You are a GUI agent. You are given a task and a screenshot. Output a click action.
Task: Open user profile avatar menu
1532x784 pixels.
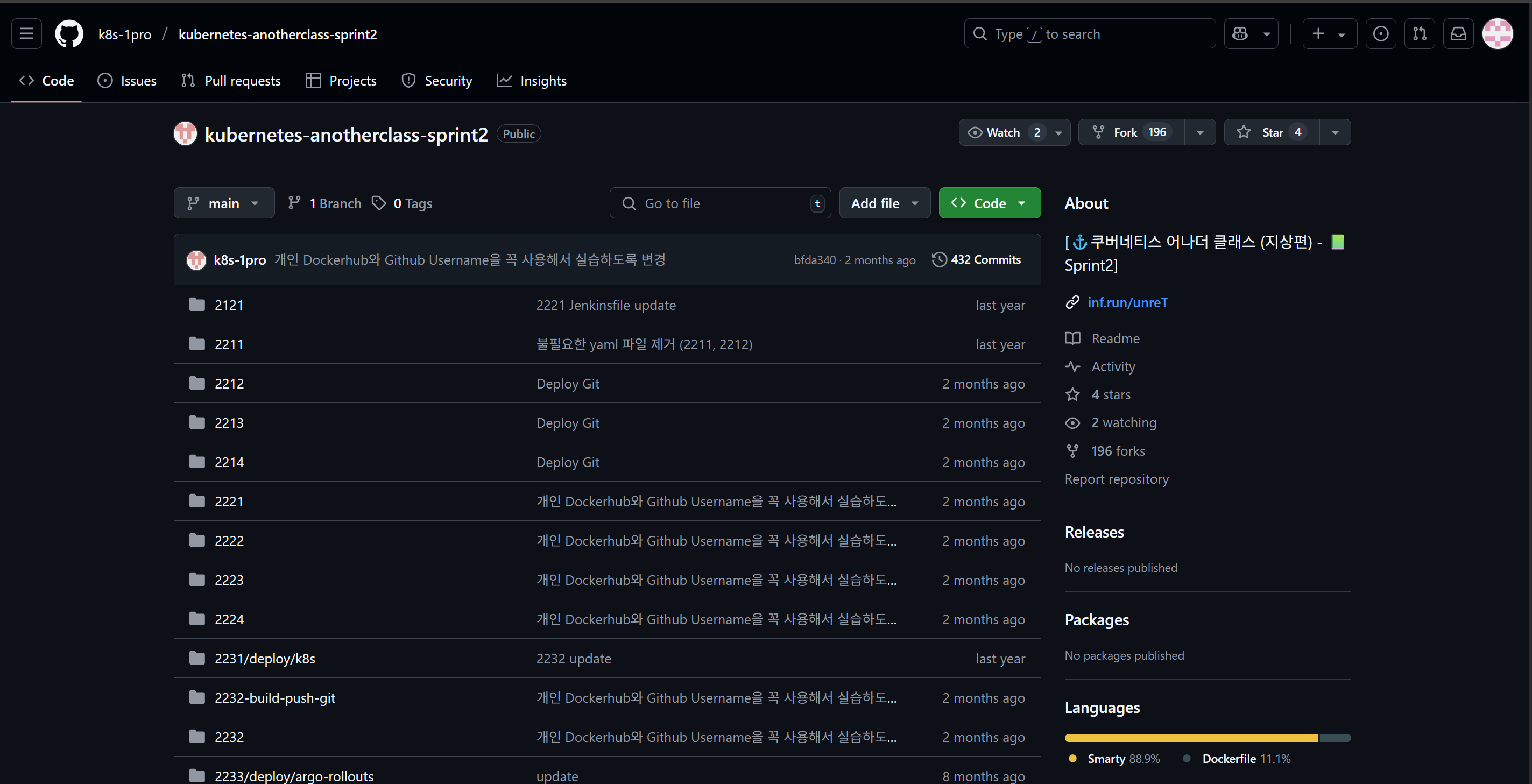(x=1498, y=34)
